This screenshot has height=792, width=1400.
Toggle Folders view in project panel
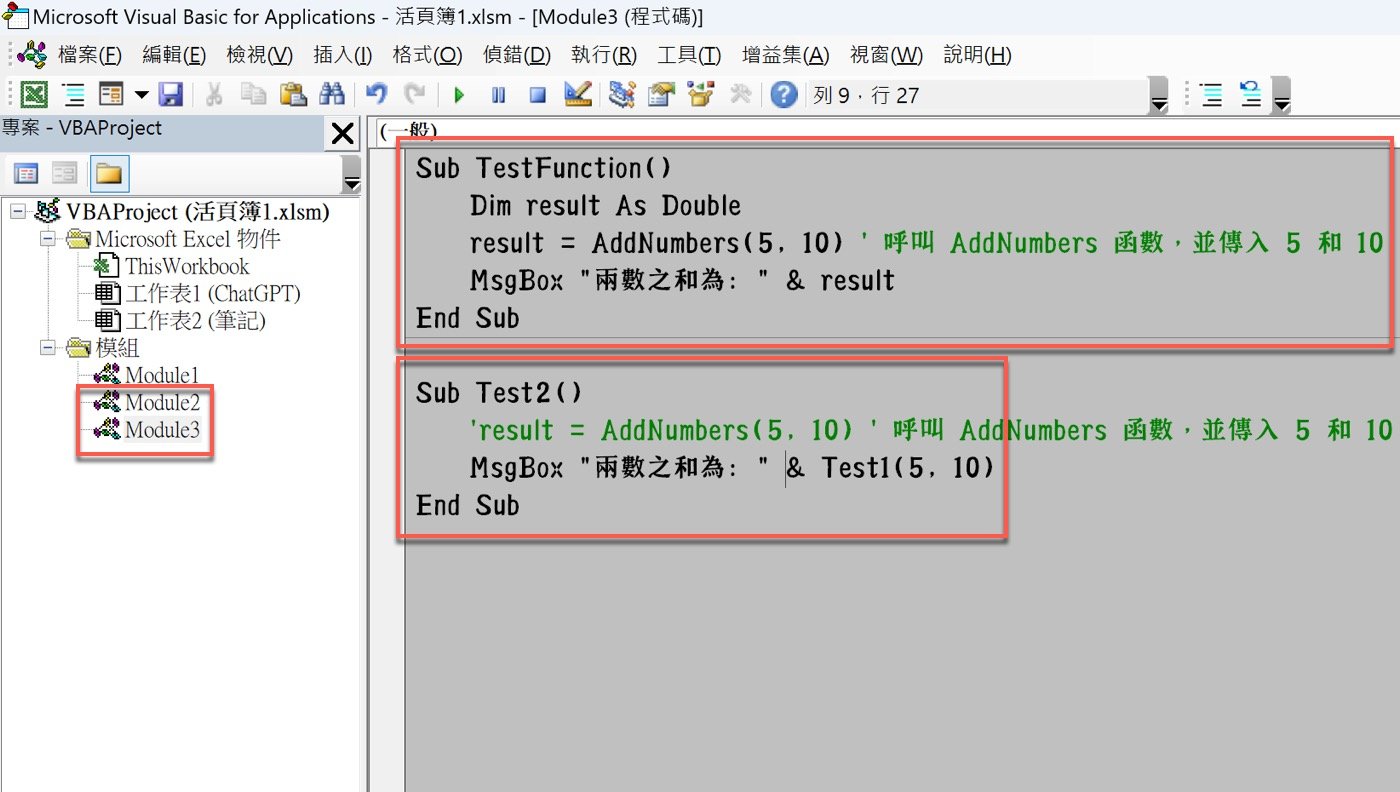(108, 174)
